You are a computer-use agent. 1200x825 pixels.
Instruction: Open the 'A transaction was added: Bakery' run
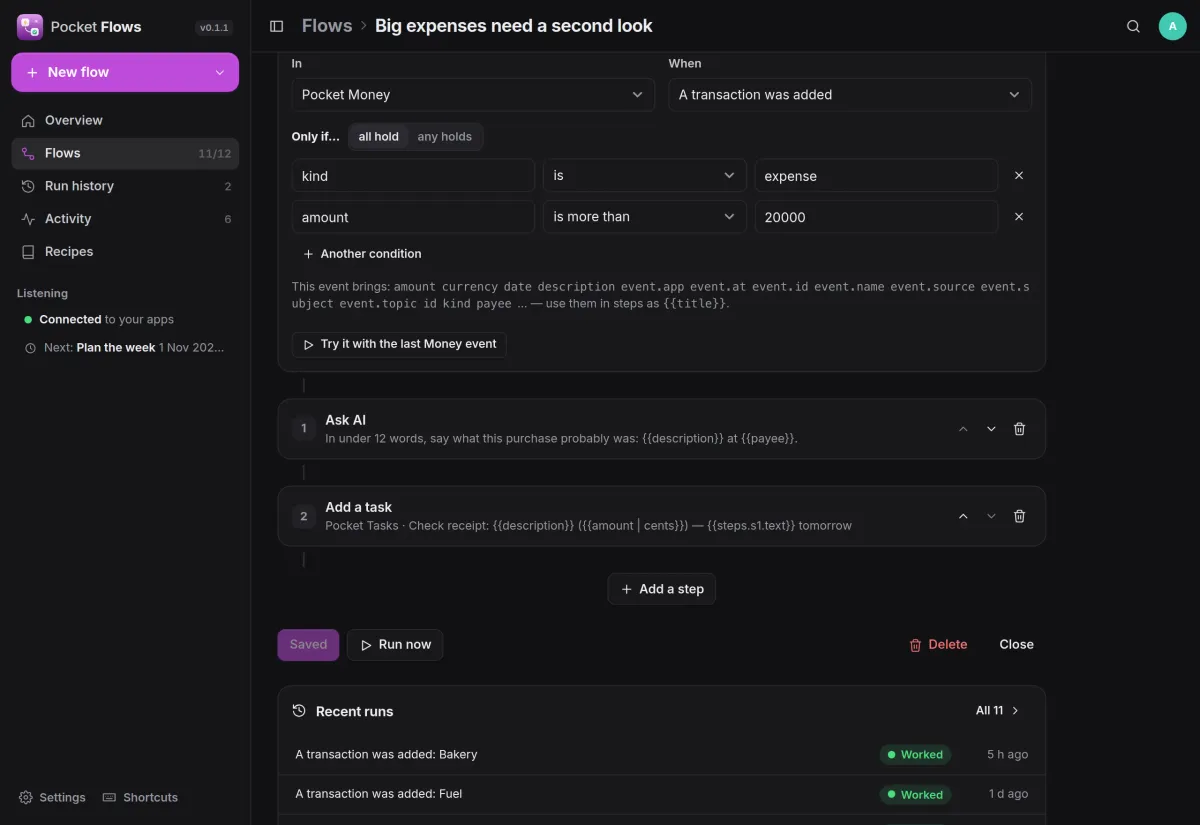click(662, 755)
